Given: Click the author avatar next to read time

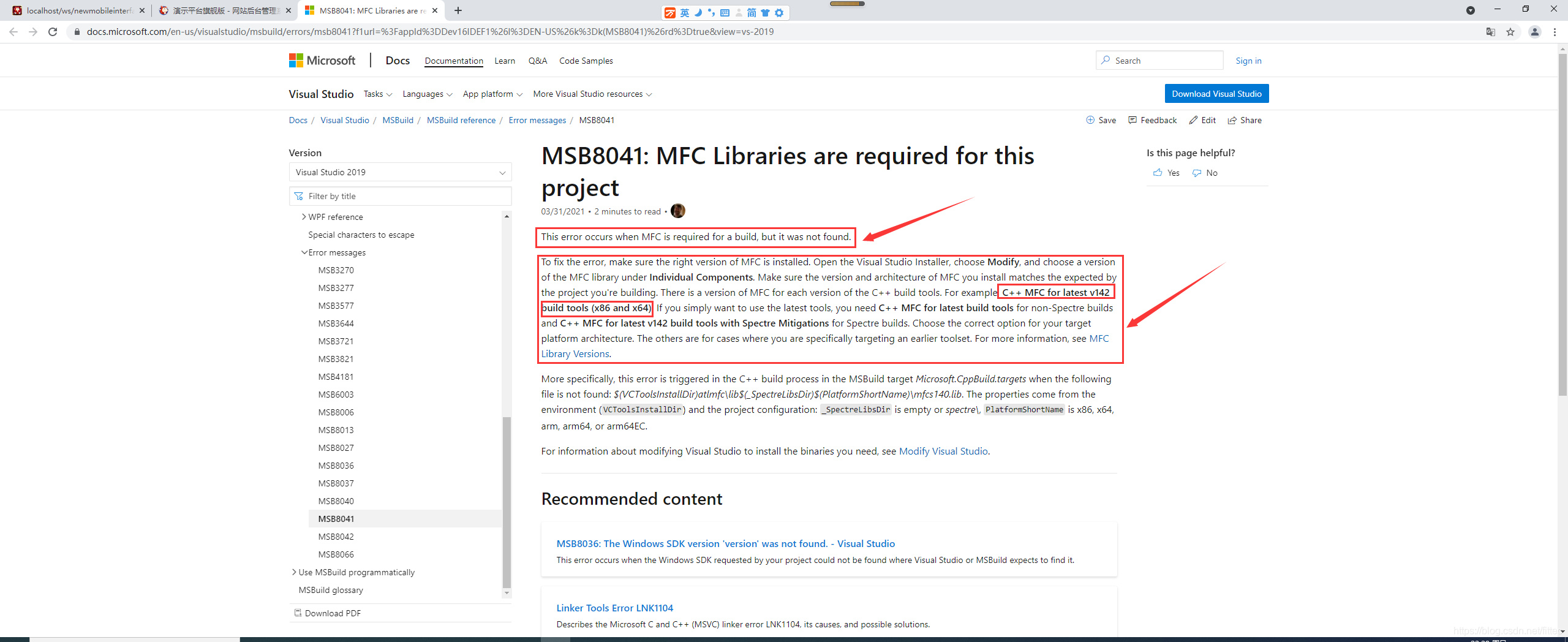Looking at the screenshot, I should coord(678,211).
